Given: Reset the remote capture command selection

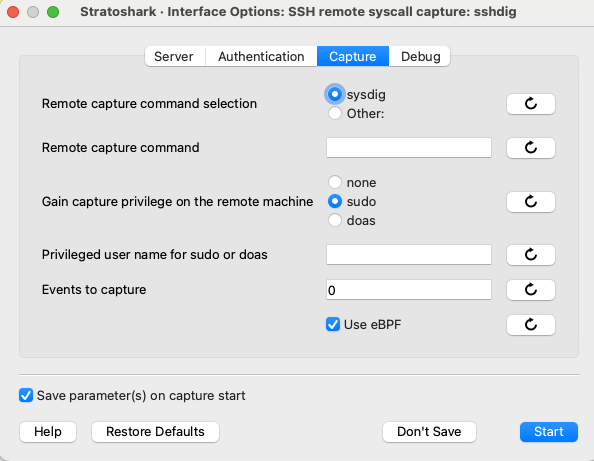Looking at the screenshot, I should (531, 104).
